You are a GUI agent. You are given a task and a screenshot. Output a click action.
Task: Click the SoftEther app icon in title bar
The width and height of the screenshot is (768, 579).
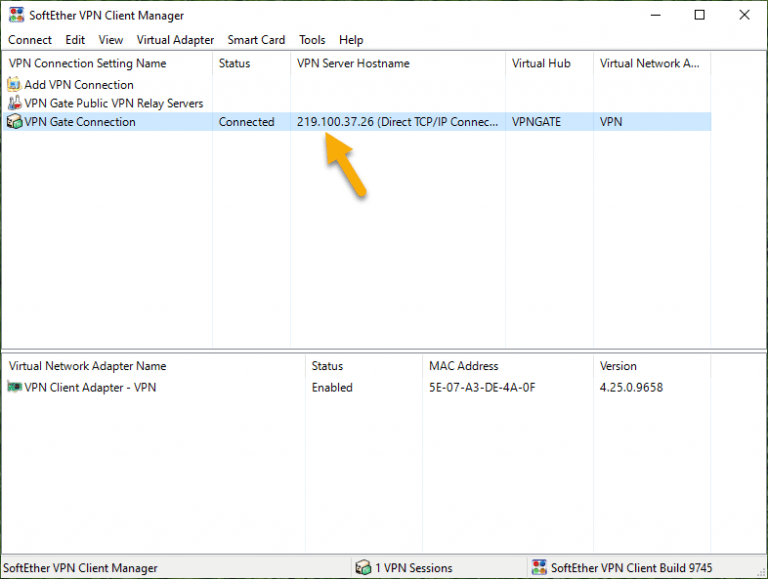point(16,15)
